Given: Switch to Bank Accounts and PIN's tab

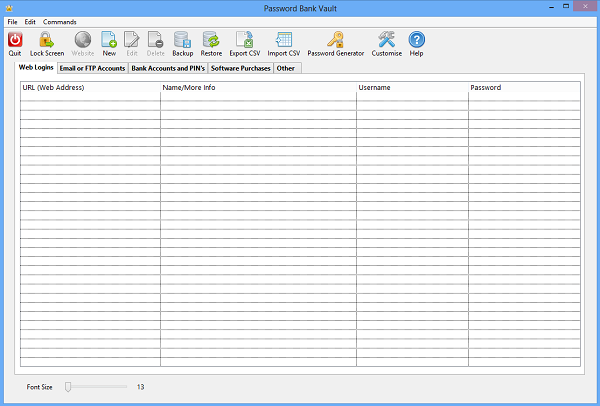Looking at the screenshot, I should point(168,68).
